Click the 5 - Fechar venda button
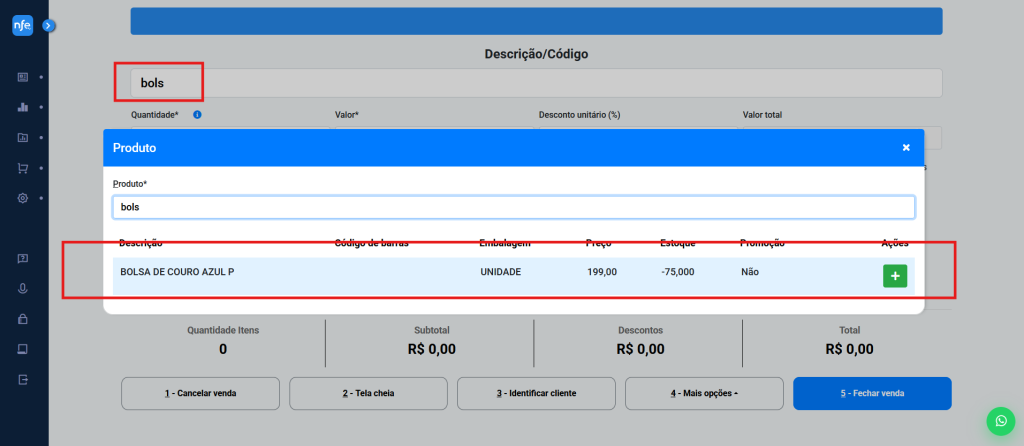1024x446 pixels. click(x=871, y=393)
